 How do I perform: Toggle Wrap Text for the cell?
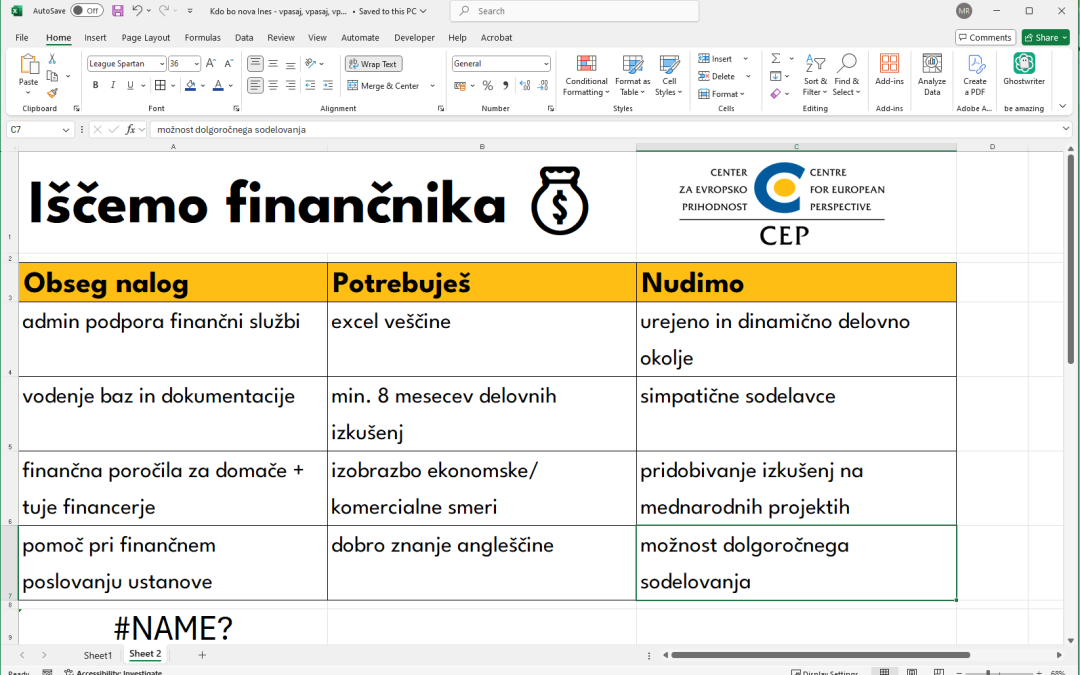click(x=373, y=64)
